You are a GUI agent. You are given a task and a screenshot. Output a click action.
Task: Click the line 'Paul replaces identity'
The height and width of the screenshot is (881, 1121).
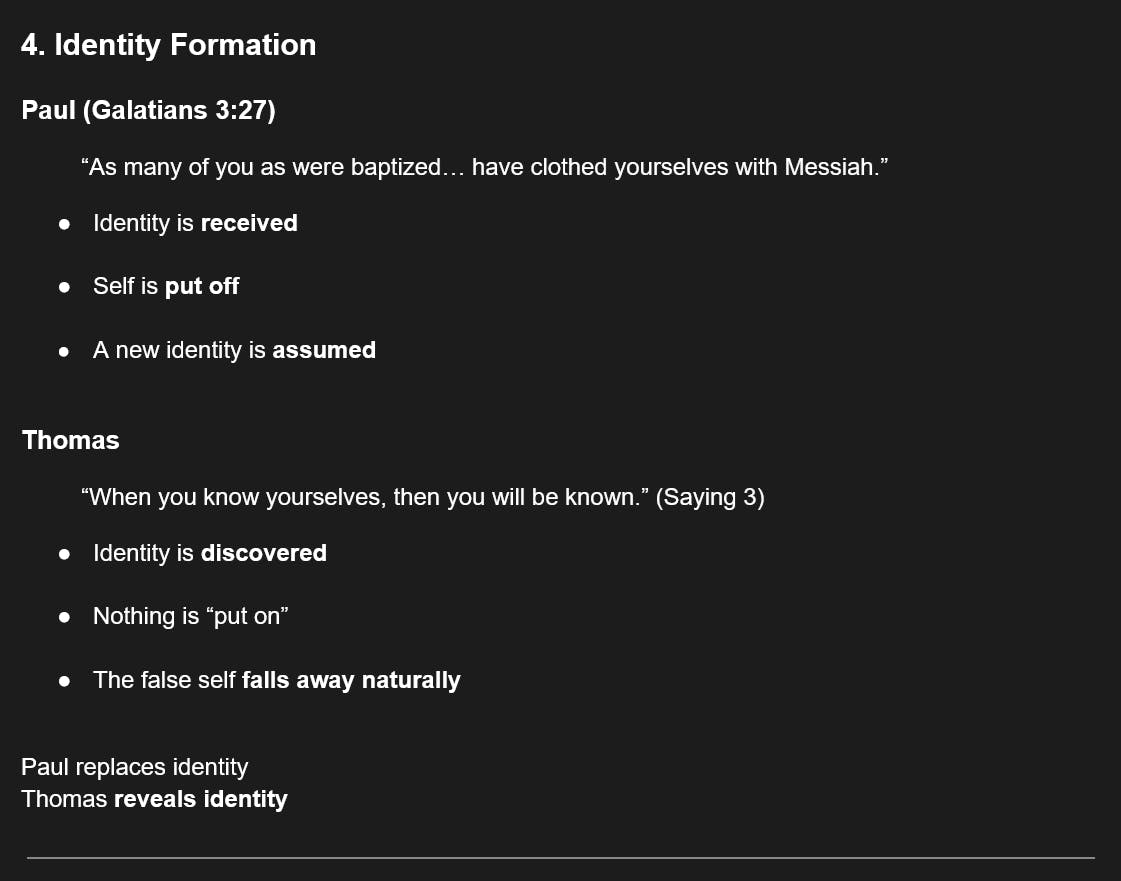(x=134, y=767)
